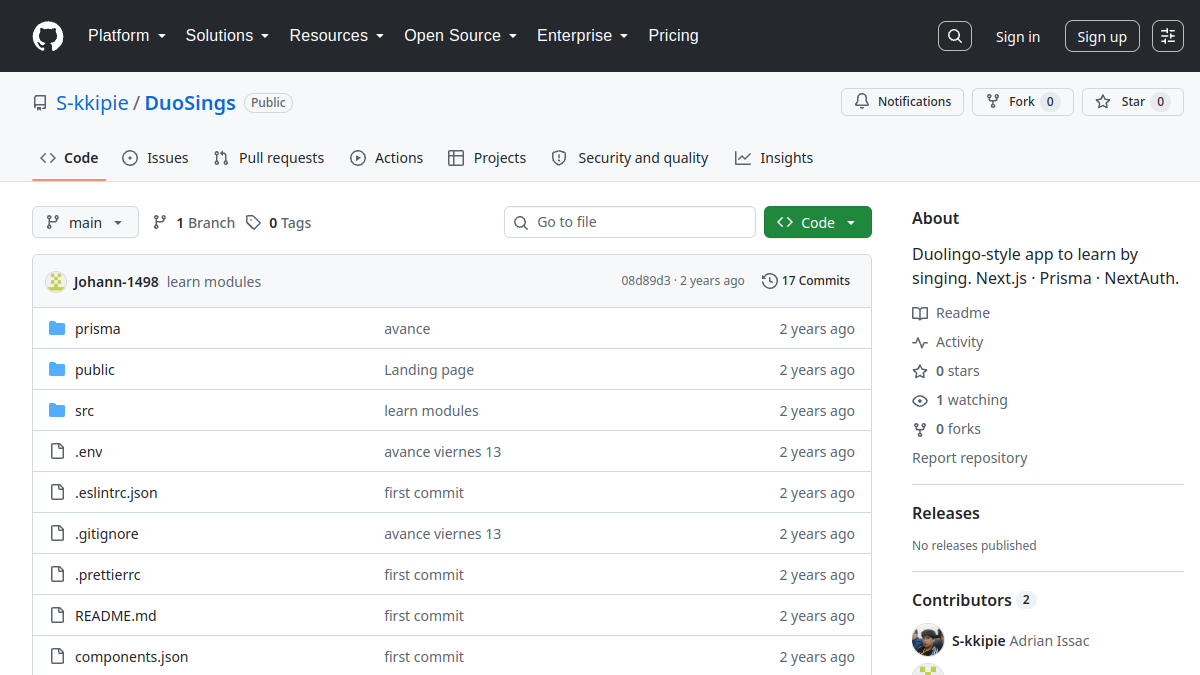Screen dimensions: 1200x675
Task: Open the 'avance' commit message for prisma
Action: click(x=407, y=329)
